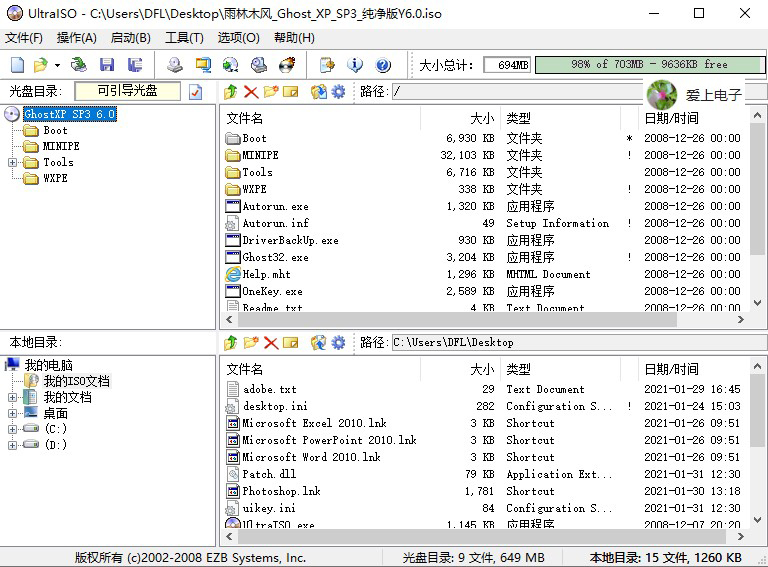Save the ISO with the floppy icon
The width and height of the screenshot is (768, 567).
click(107, 65)
